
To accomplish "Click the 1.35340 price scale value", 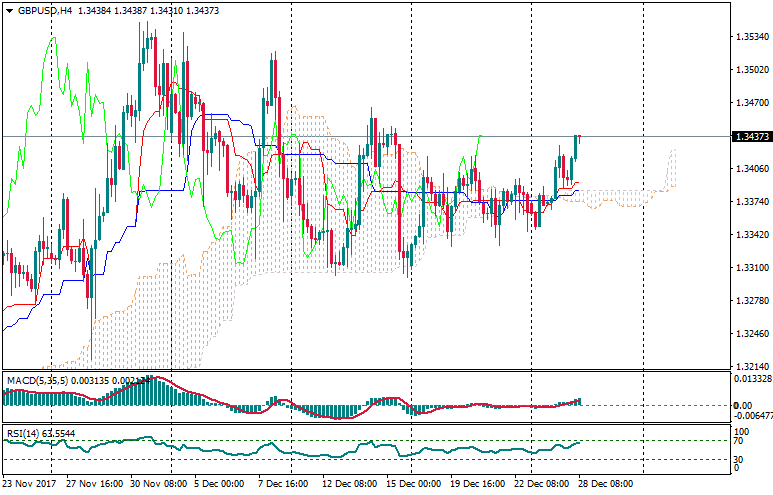I will [750, 37].
